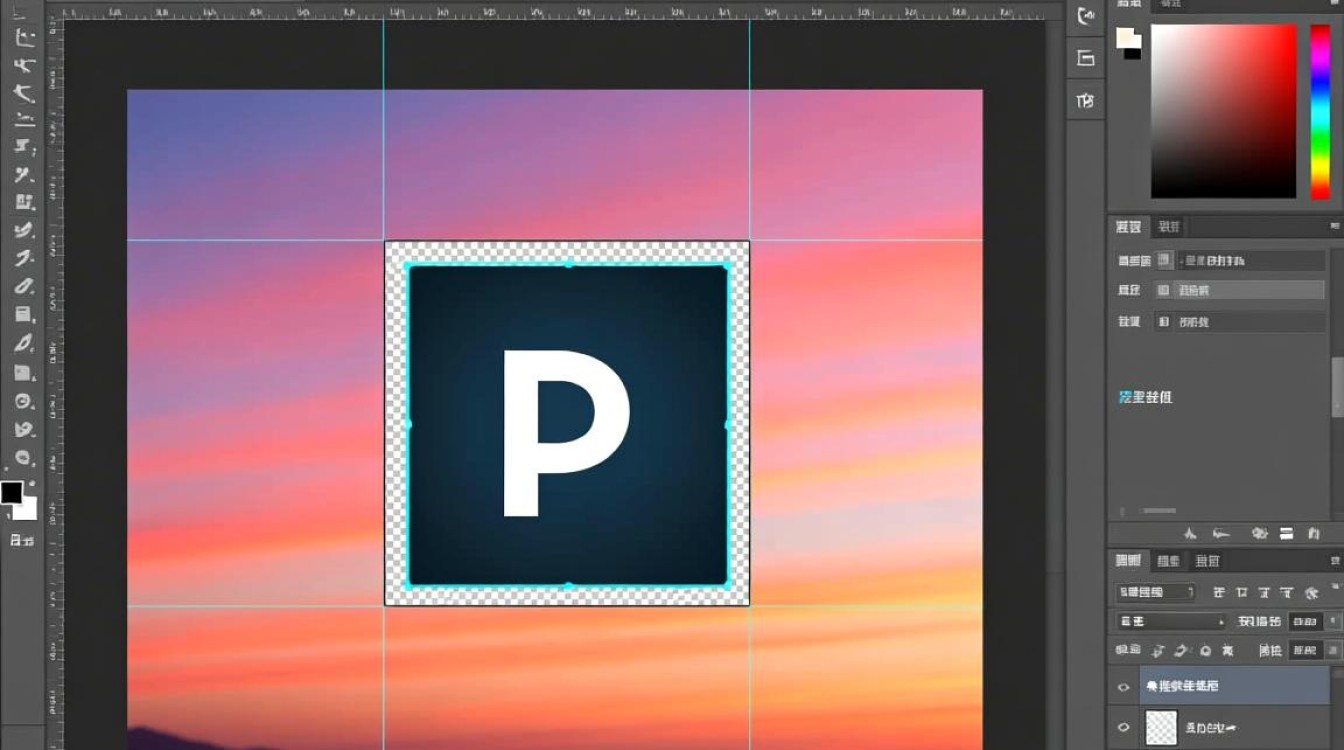The width and height of the screenshot is (1344, 750).
Task: Click the highlighted field in the second properties row
Action: pyautogui.click(x=1250, y=290)
